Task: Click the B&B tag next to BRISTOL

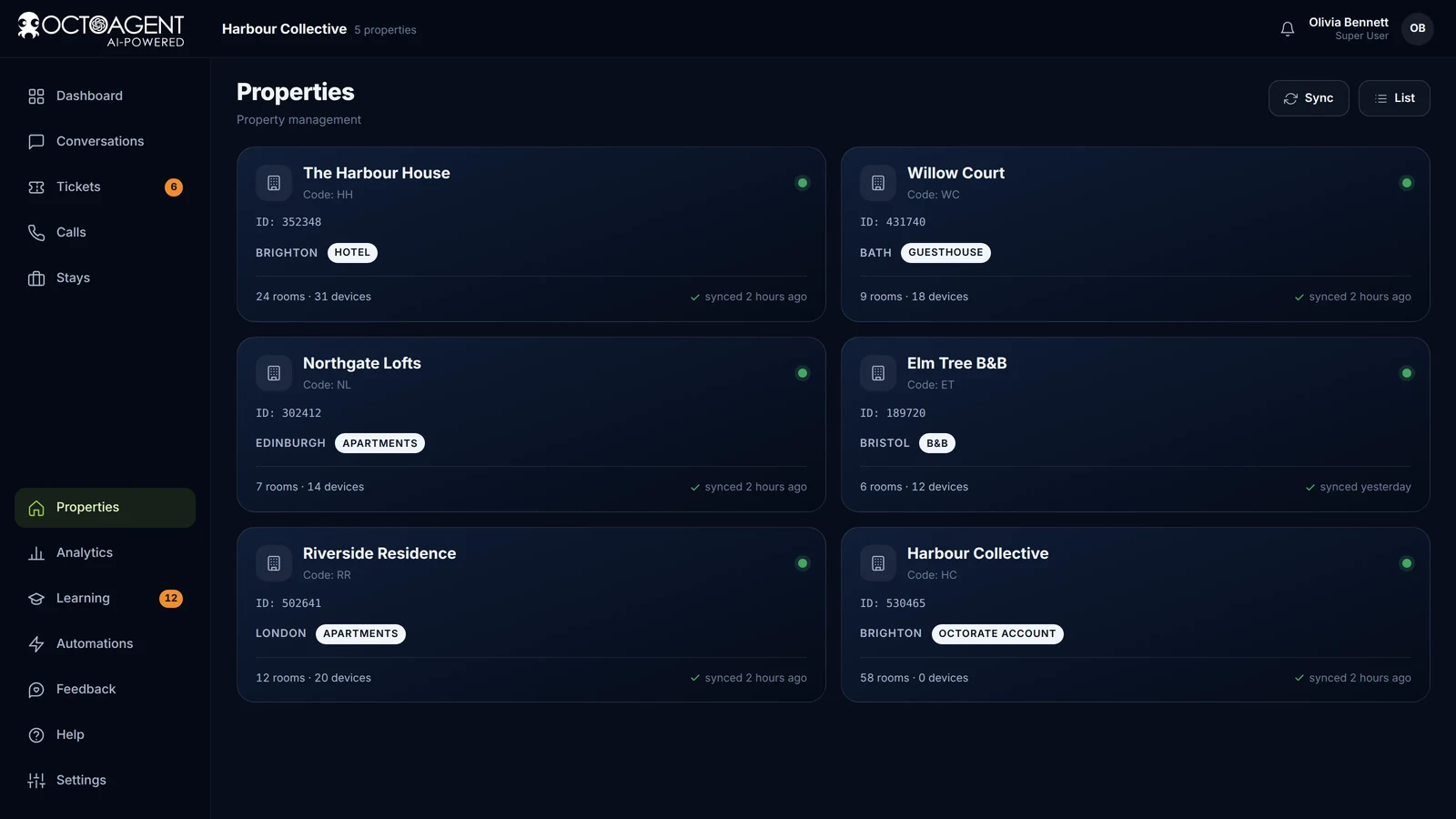Action: [937, 443]
